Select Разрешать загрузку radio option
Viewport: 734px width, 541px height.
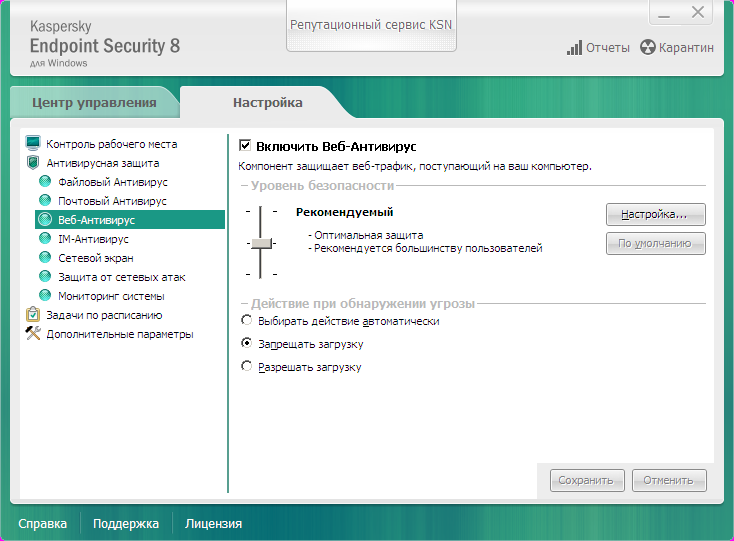pos(246,366)
